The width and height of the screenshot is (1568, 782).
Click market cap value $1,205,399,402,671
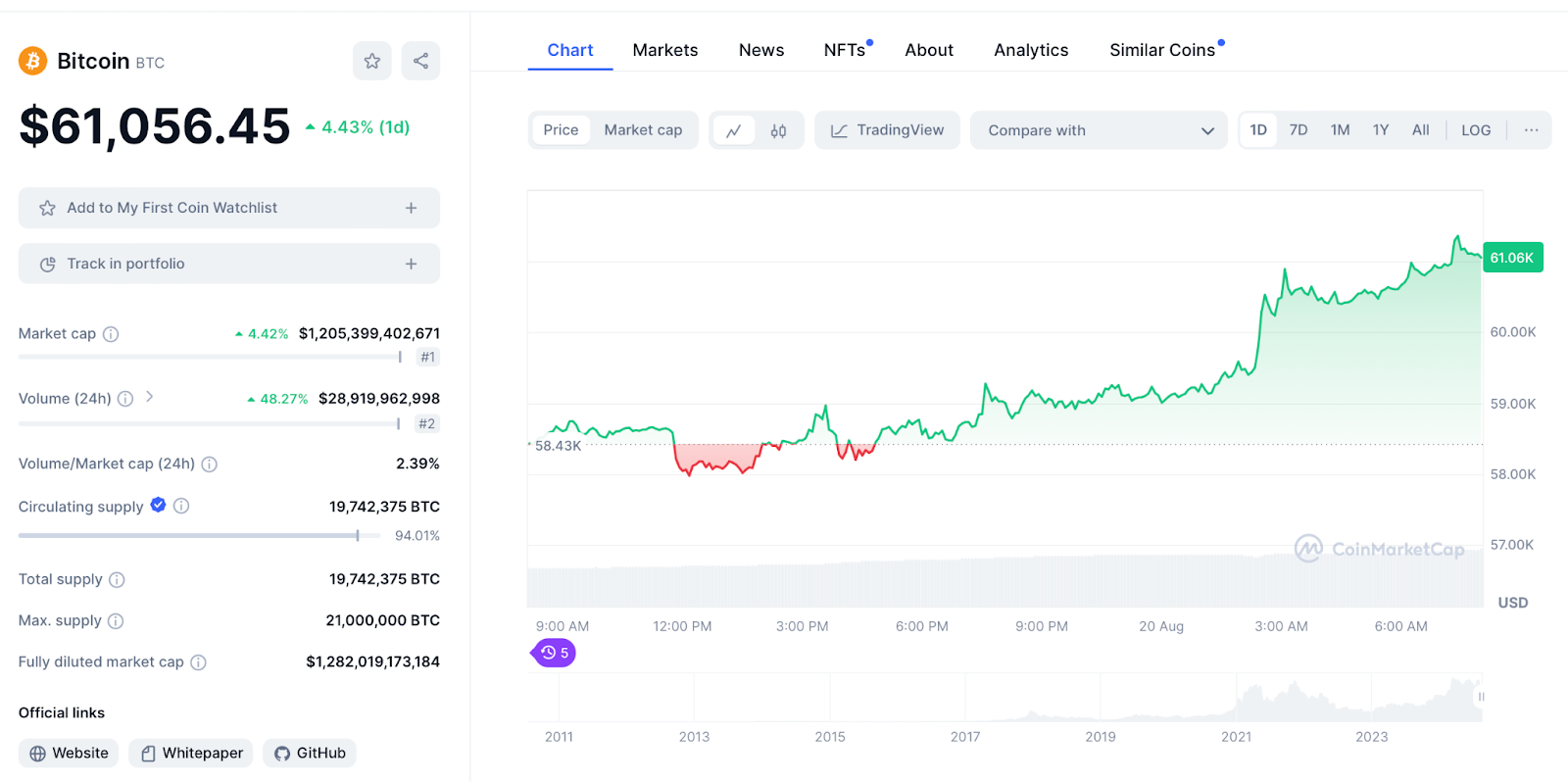coord(369,334)
